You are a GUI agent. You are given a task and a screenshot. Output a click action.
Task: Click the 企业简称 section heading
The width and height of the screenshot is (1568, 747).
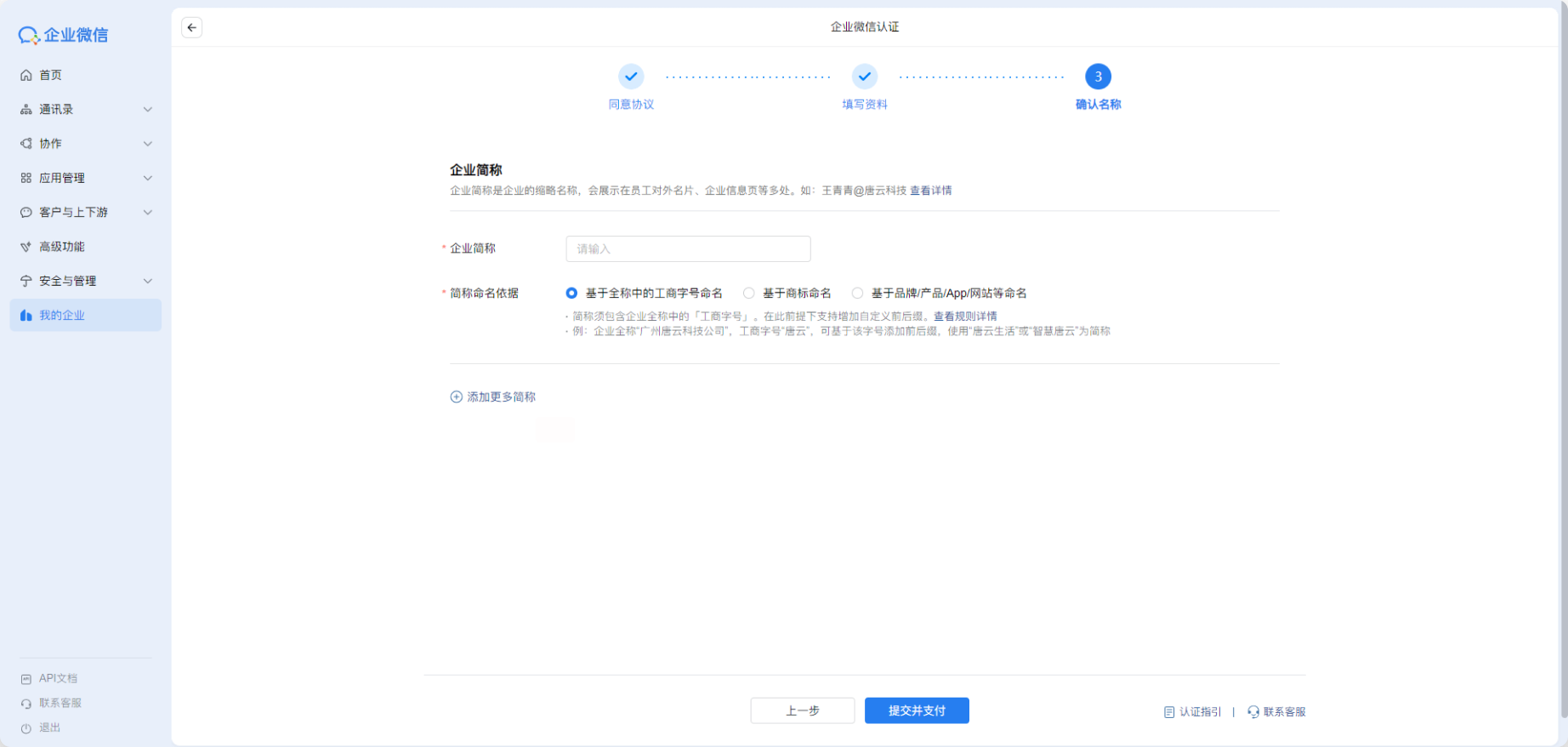click(476, 170)
